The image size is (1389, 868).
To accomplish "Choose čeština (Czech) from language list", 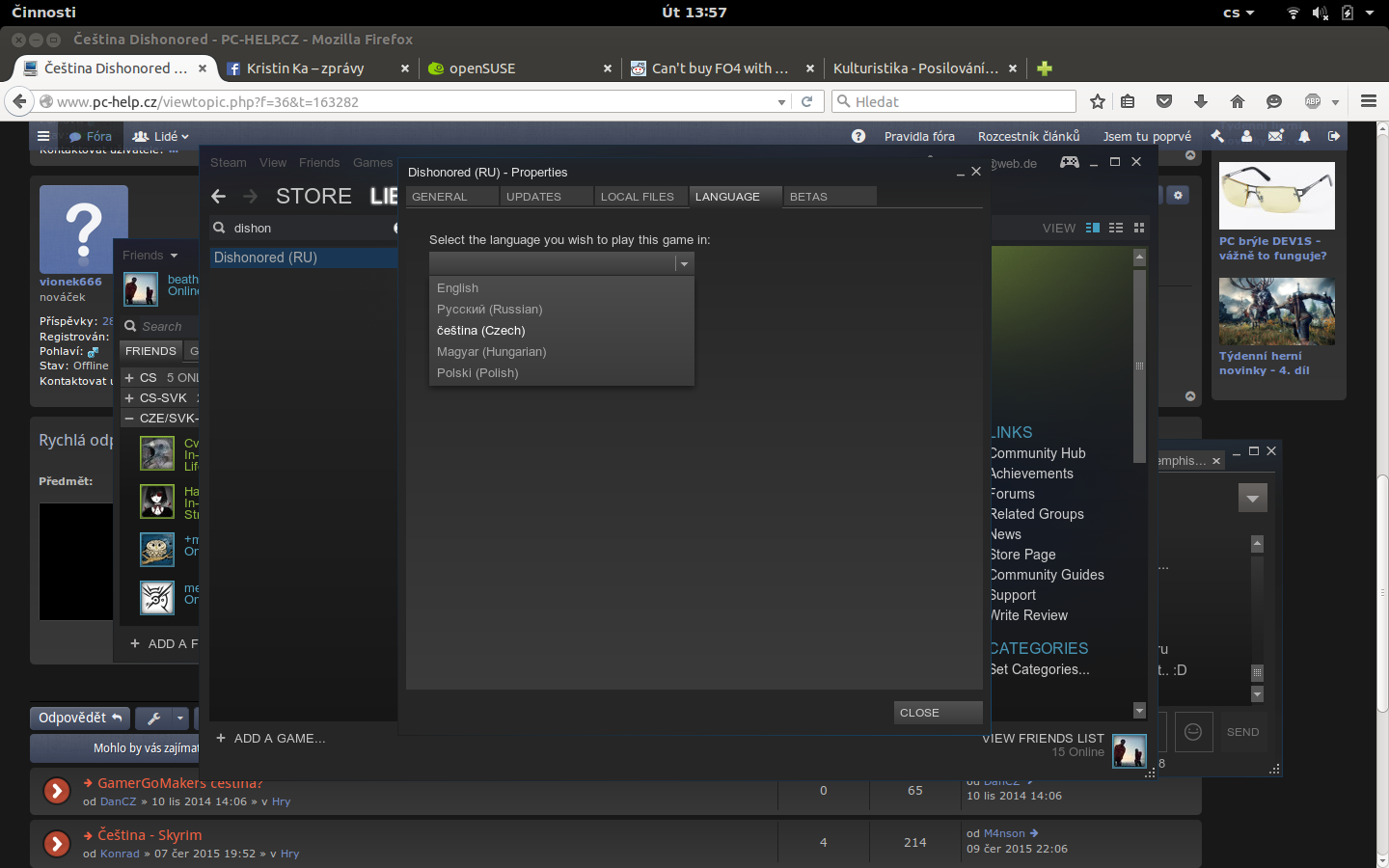I will click(x=481, y=331).
